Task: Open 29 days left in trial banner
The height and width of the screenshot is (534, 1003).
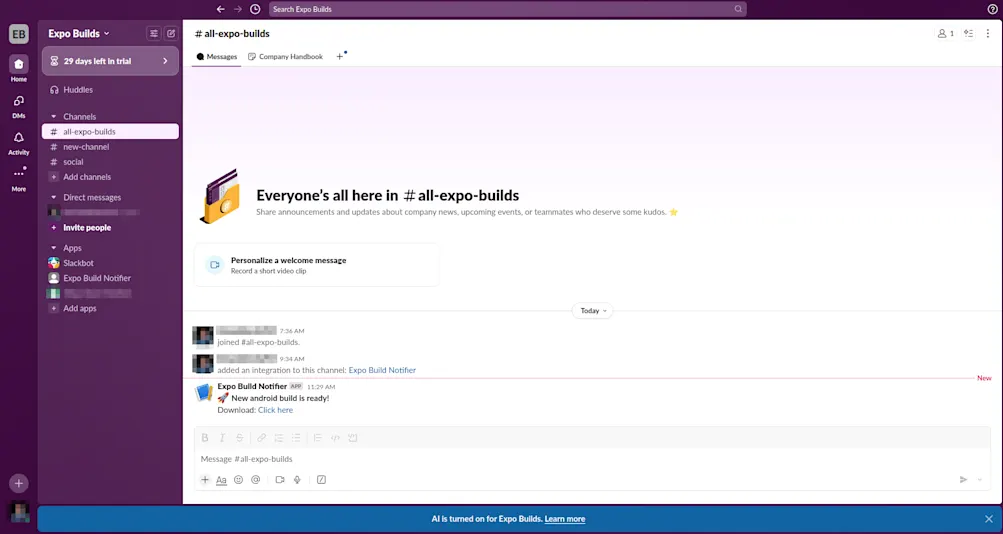Action: click(x=110, y=61)
